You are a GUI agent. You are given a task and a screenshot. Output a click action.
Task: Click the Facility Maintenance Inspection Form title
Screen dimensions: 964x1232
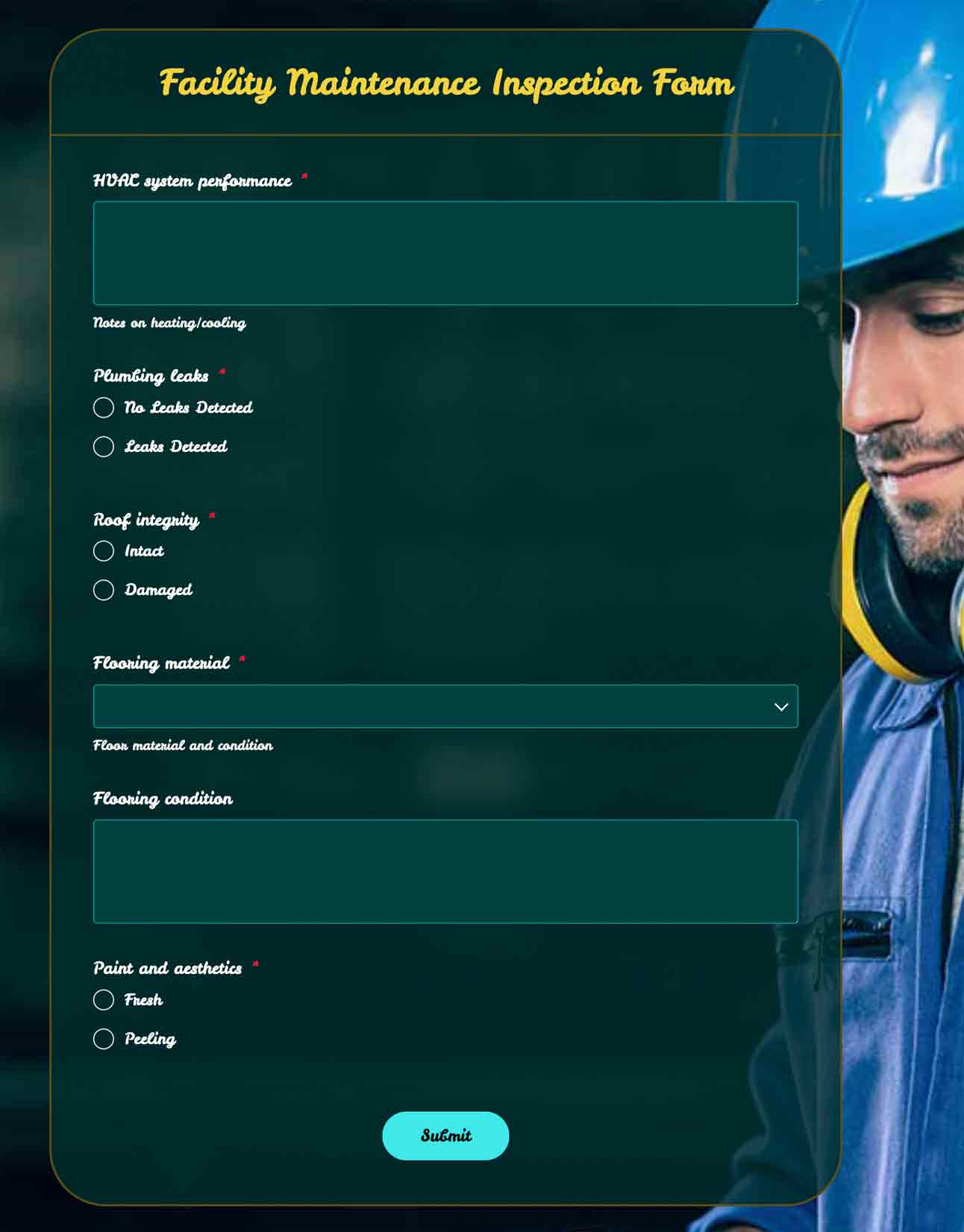(446, 83)
